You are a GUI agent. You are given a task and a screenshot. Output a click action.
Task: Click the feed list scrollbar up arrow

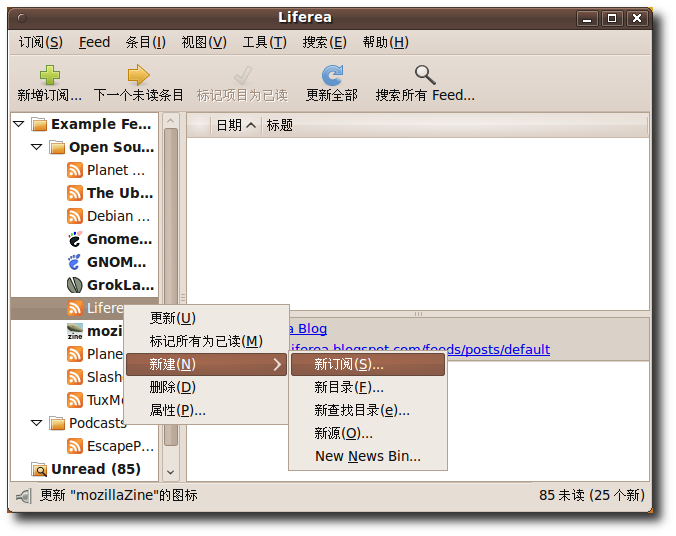[171, 121]
